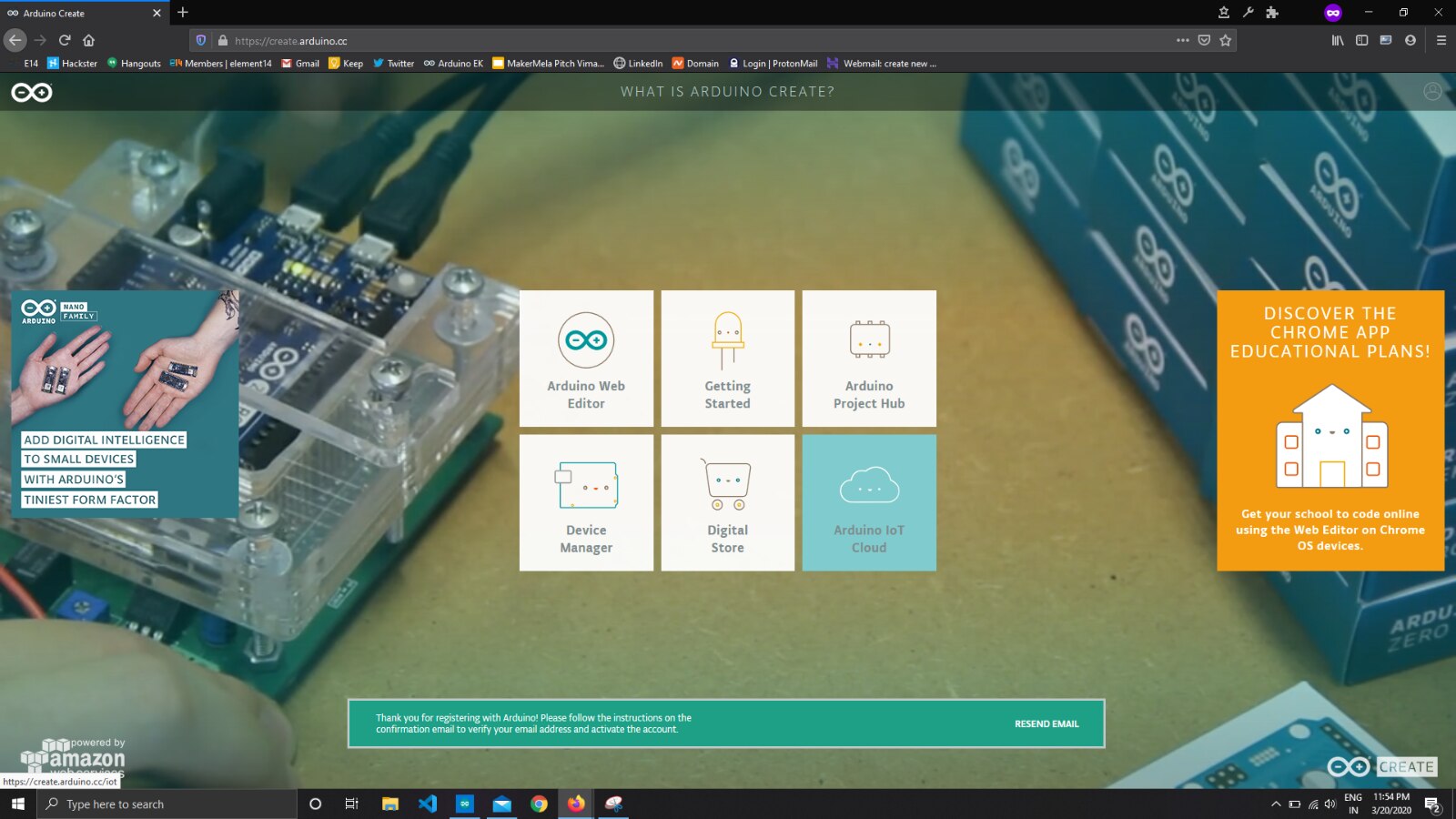Open Cortana from the taskbar
The width and height of the screenshot is (1456, 819).
point(315,804)
